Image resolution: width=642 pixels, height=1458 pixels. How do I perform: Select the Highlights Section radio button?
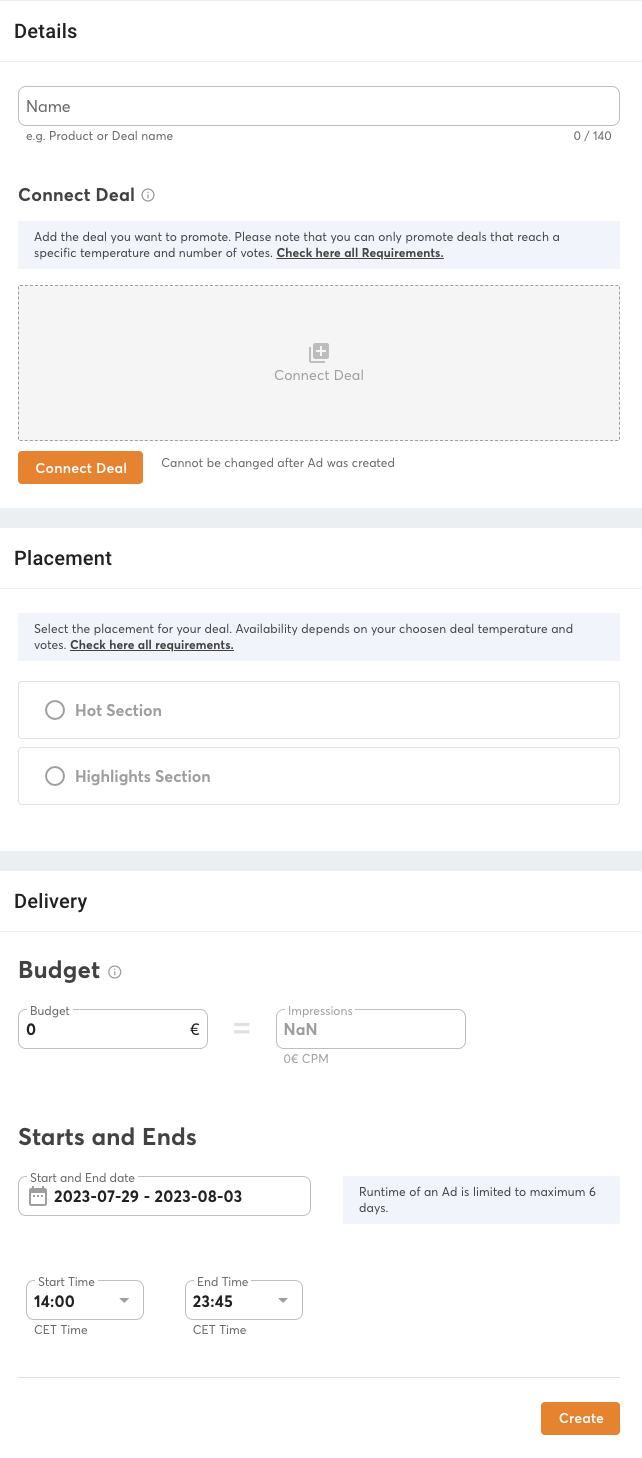56,776
